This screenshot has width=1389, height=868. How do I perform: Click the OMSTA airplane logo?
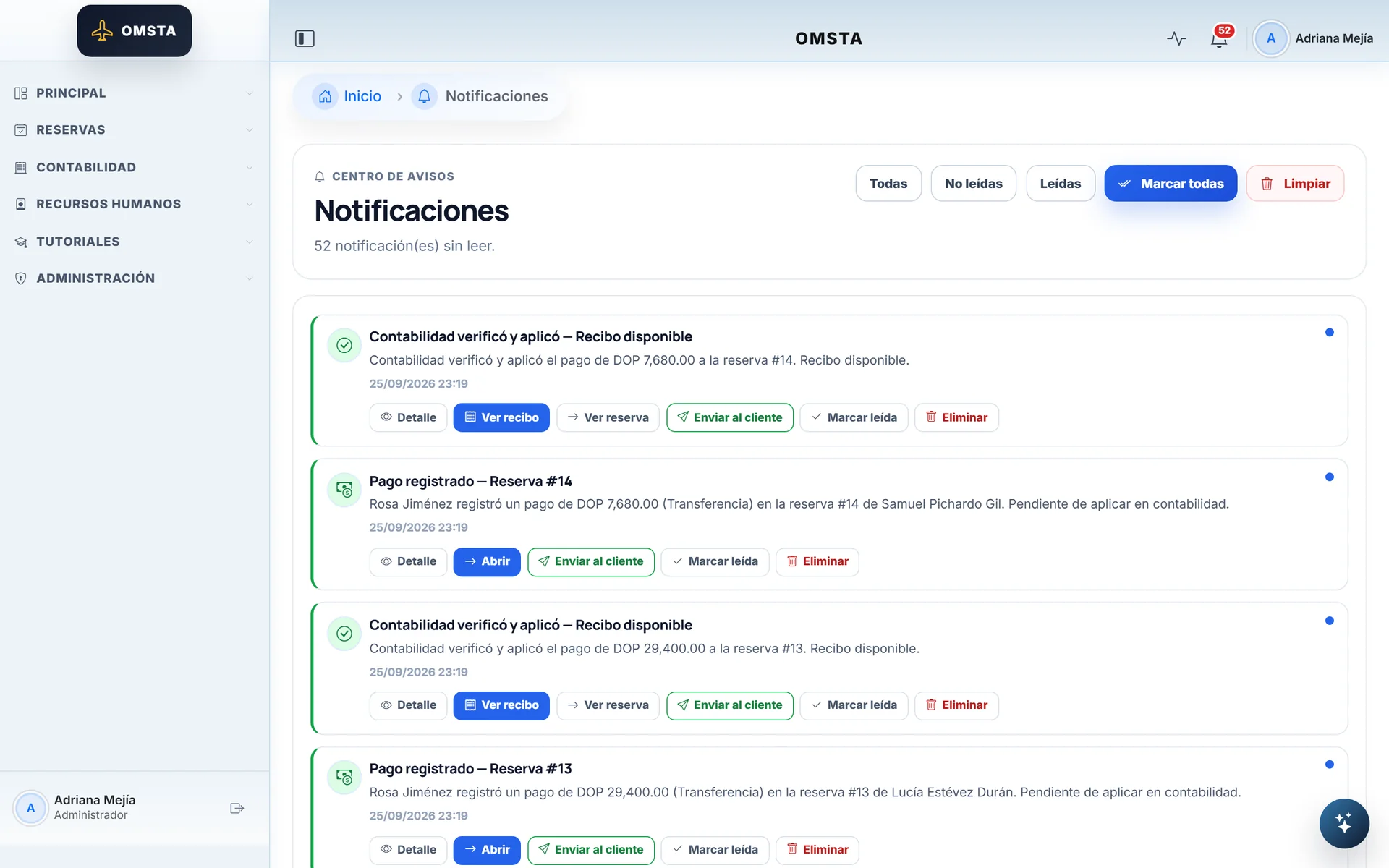pos(135,31)
